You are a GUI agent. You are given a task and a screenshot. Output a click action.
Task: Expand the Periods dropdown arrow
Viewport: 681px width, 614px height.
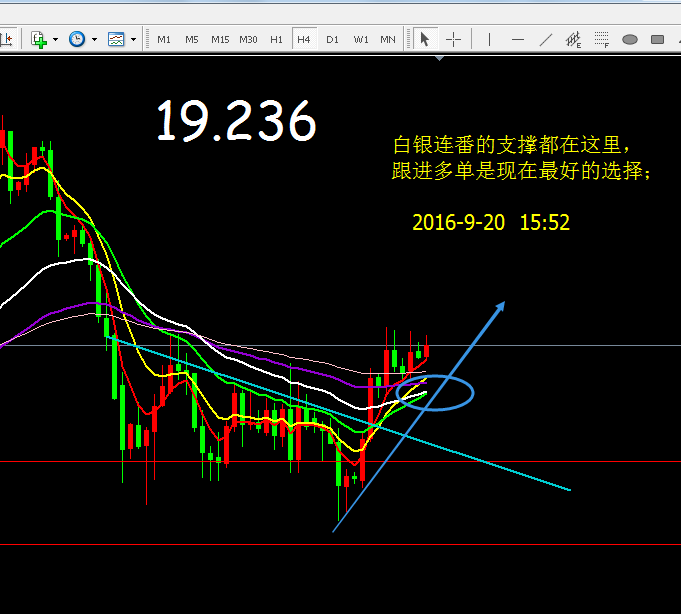click(x=94, y=40)
